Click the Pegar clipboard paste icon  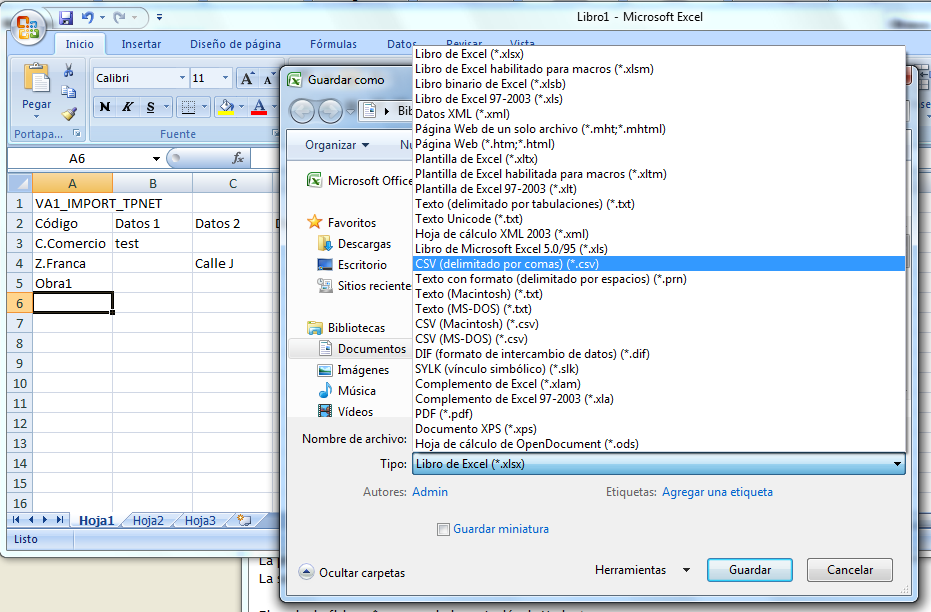[x=36, y=79]
